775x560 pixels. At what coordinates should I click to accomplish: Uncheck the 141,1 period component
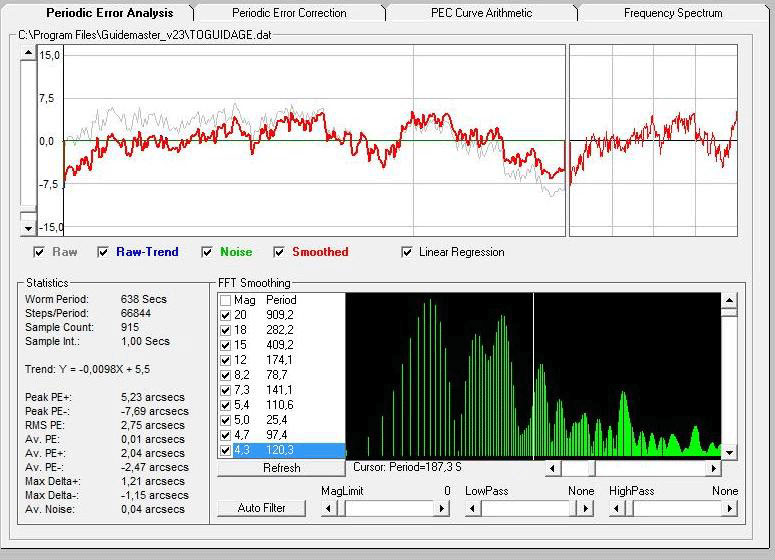coord(225,390)
